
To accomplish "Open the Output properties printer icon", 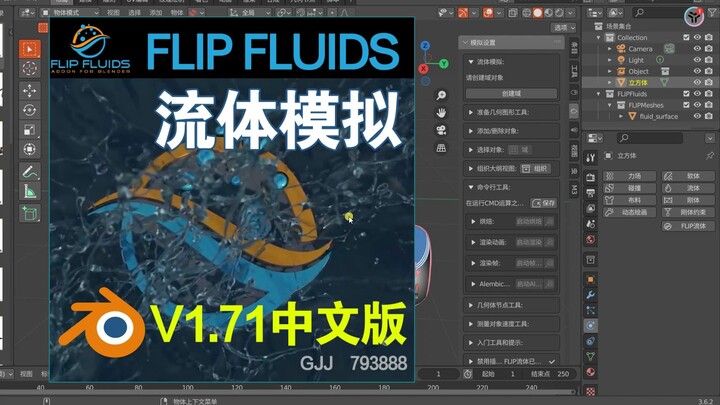I will click(591, 192).
